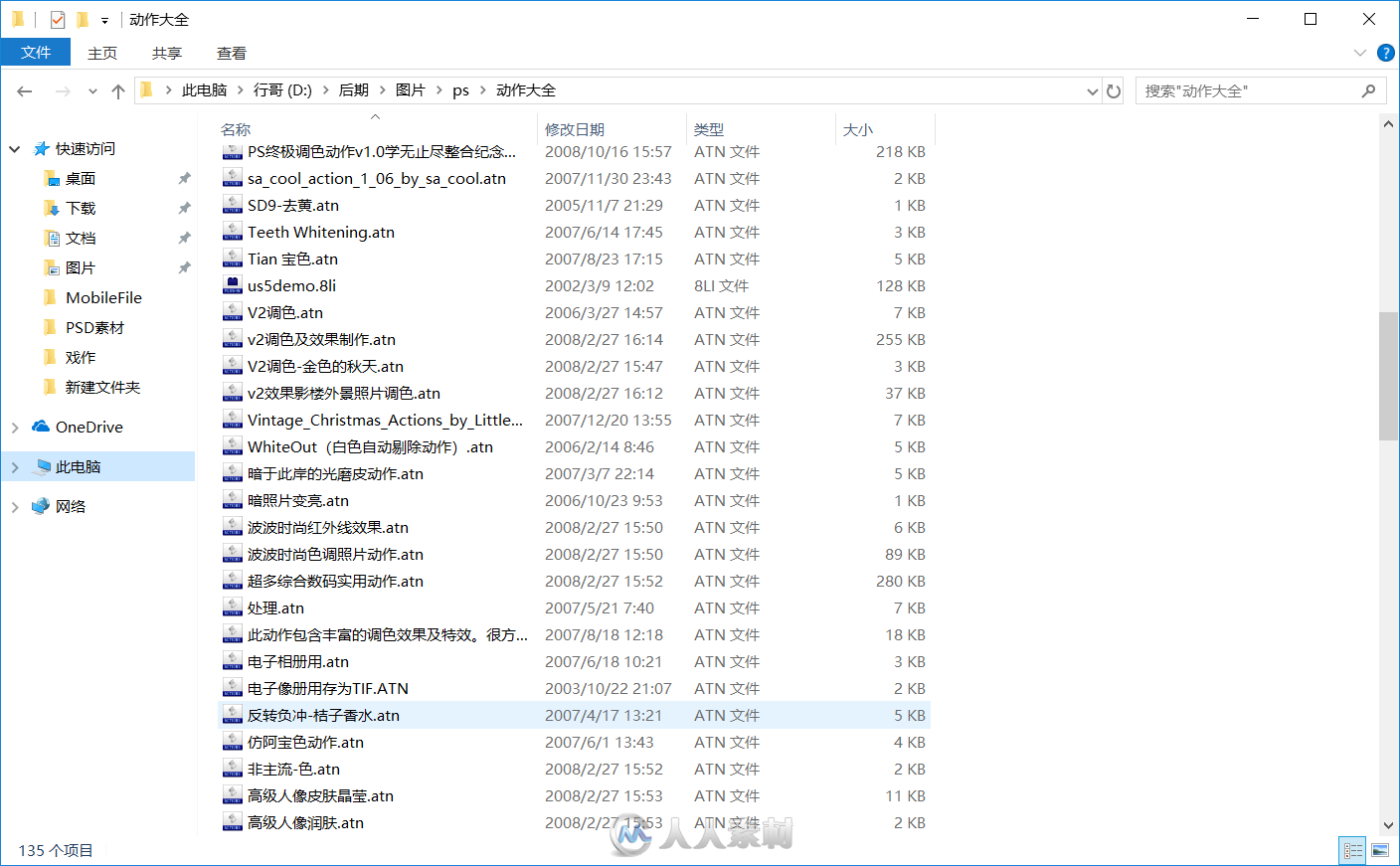Image resolution: width=1400 pixels, height=866 pixels.
Task: Open the blue Help question-mark icon
Action: coord(1385,53)
